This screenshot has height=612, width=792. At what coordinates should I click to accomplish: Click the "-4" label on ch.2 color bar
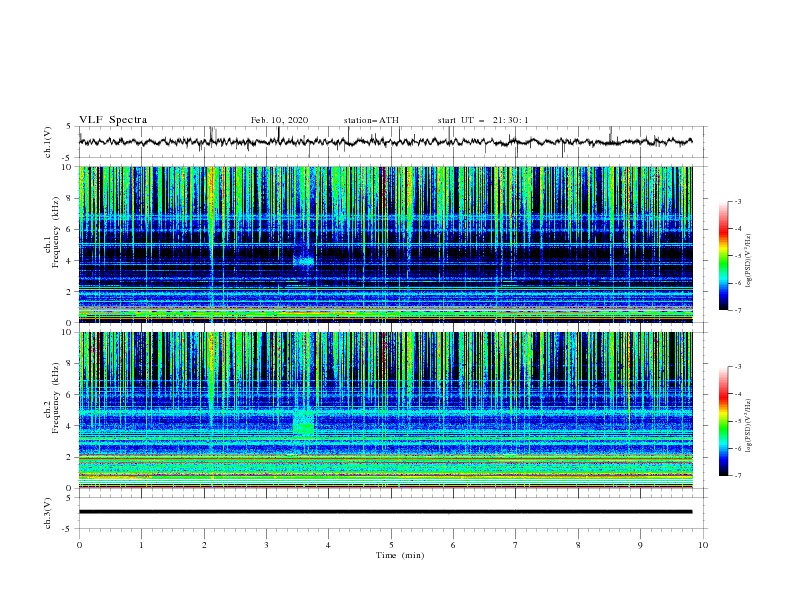tap(738, 394)
